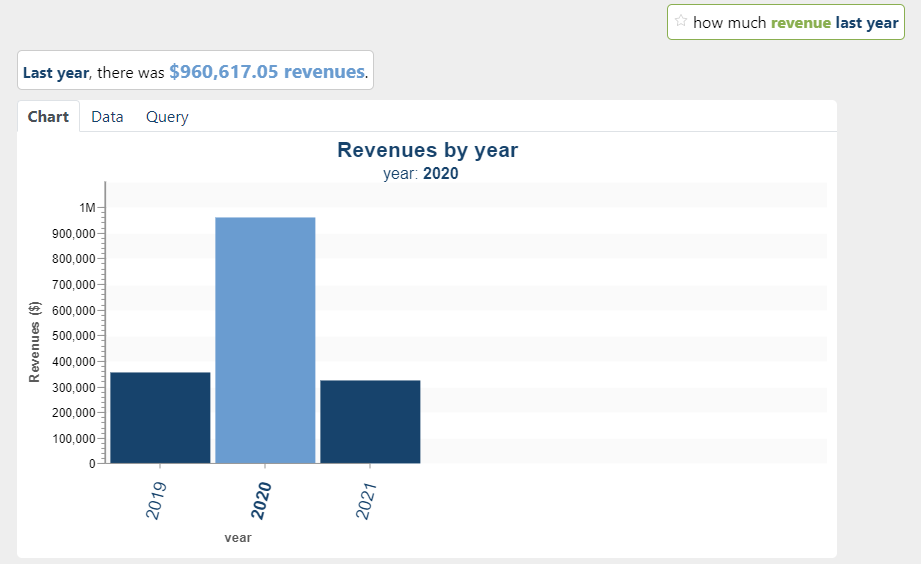Click the 2019 x-axis label

(x=156, y=499)
